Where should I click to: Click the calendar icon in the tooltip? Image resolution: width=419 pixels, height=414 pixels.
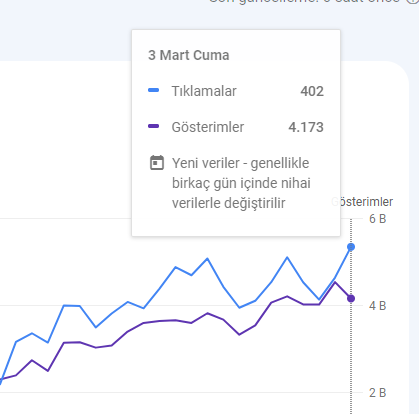tap(157, 163)
